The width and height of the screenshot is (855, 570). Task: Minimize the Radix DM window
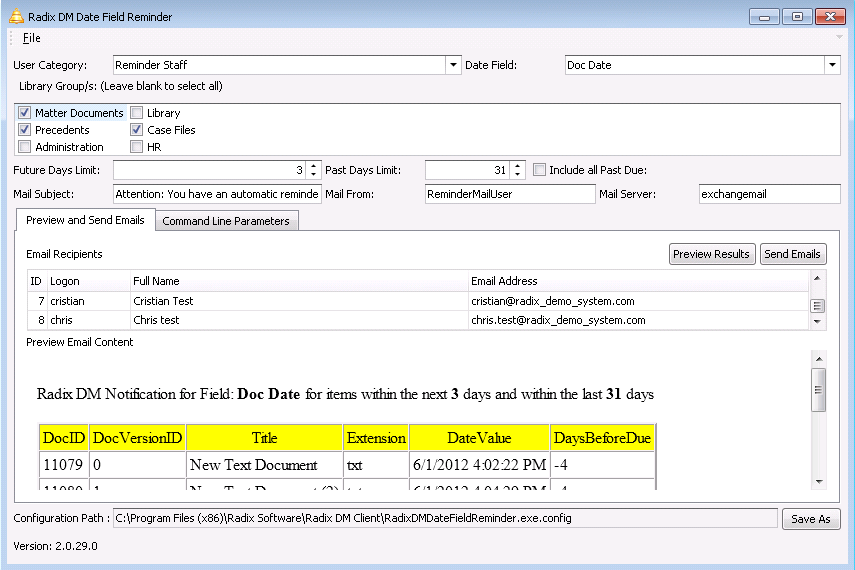click(x=764, y=17)
